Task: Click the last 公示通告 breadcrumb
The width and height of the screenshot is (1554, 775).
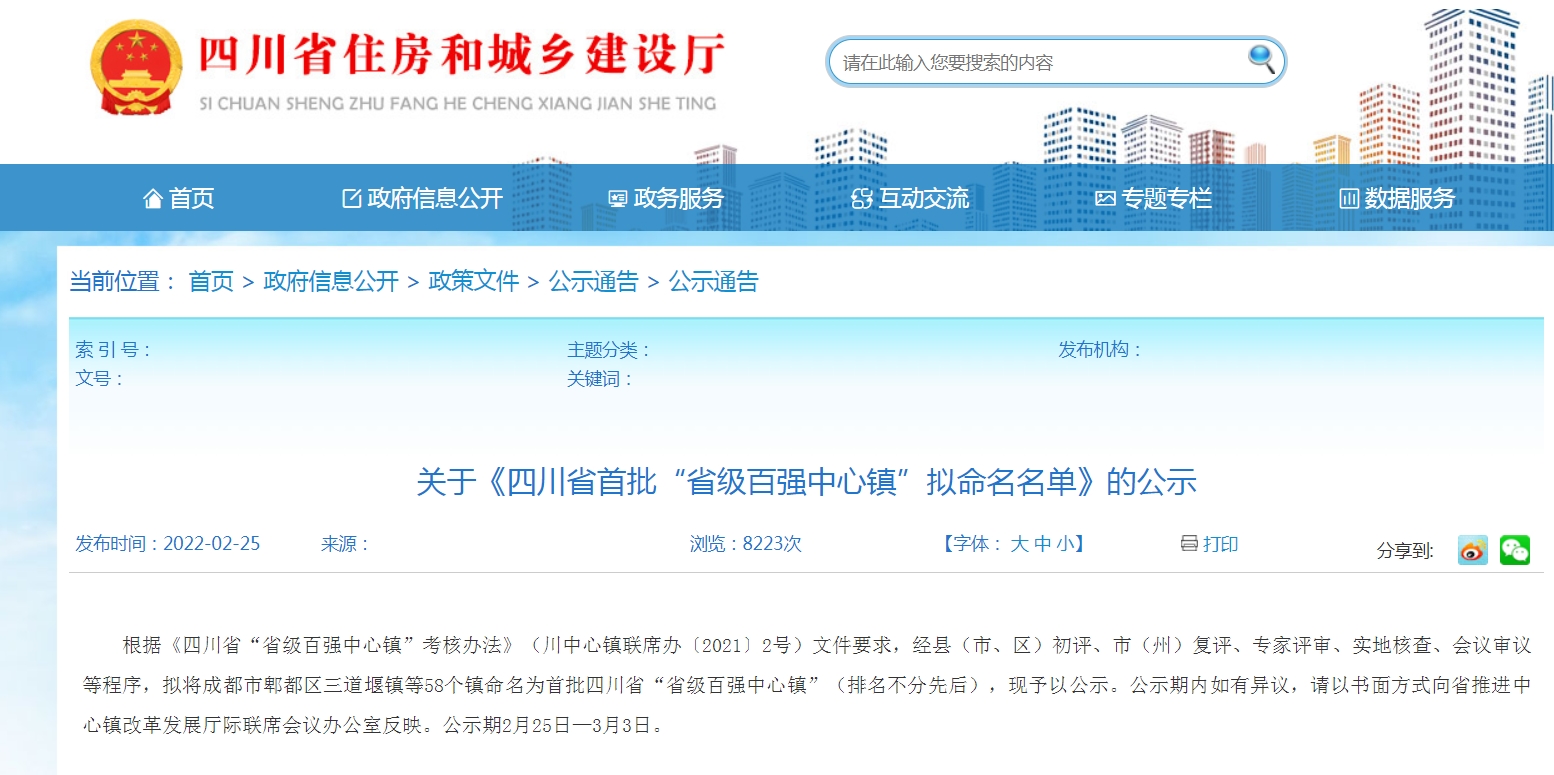Action: coord(713,282)
